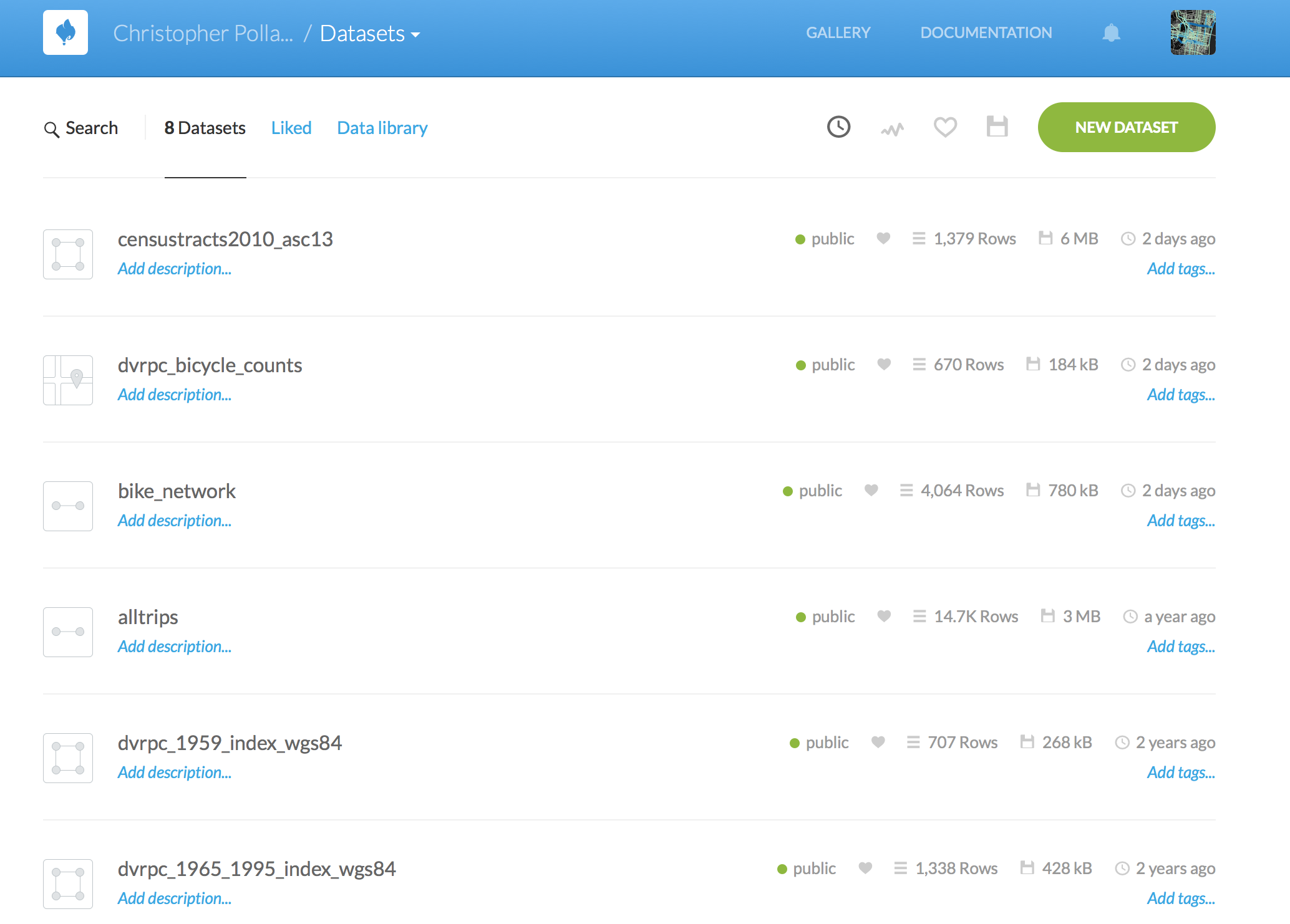Sort datasets by date with clock icon
1290x924 pixels.
click(838, 127)
